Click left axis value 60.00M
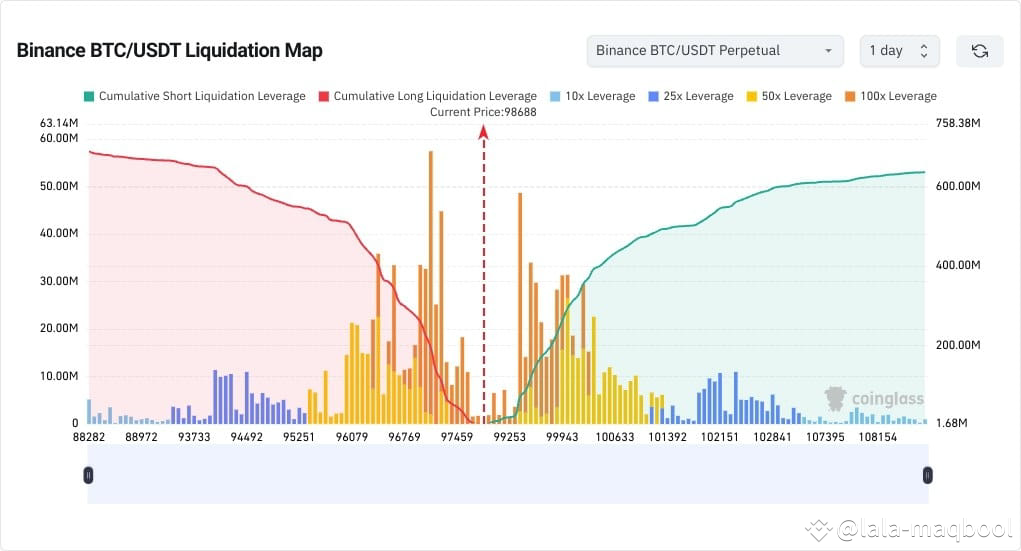 [x=59, y=138]
